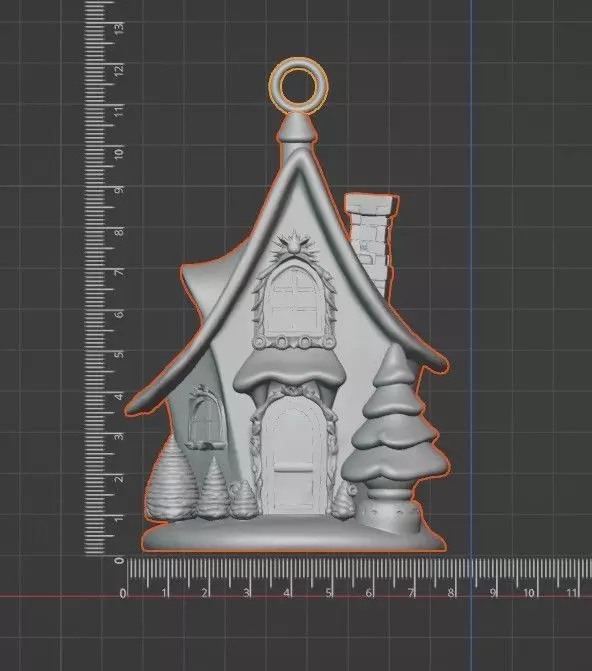Click the arched front door of the house
The width and height of the screenshot is (592, 671).
click(294, 457)
